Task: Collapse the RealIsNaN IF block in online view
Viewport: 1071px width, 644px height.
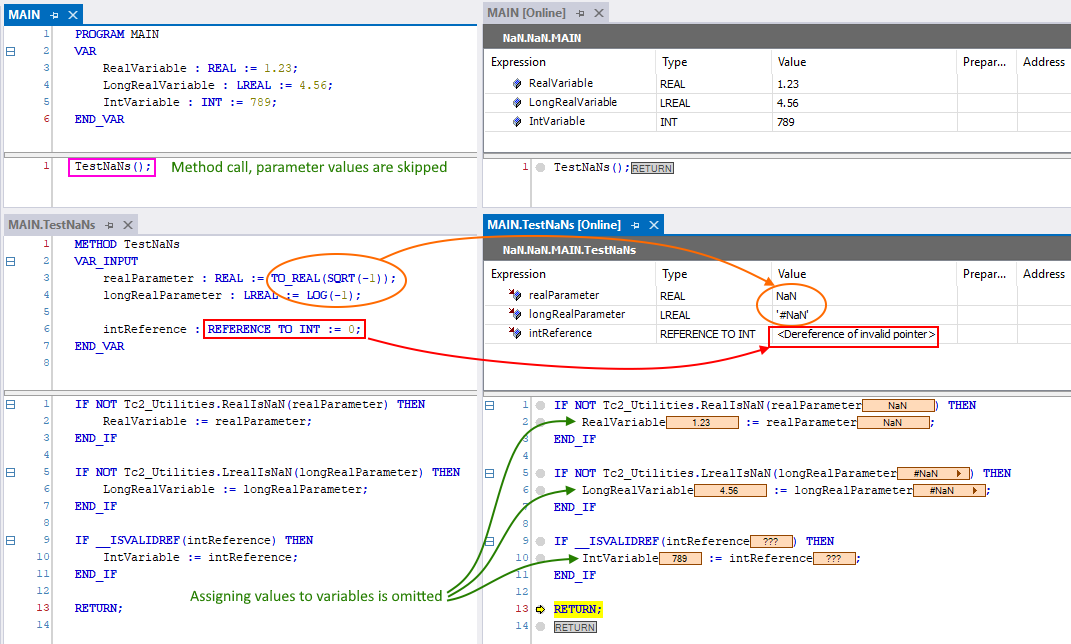Action: pos(489,405)
